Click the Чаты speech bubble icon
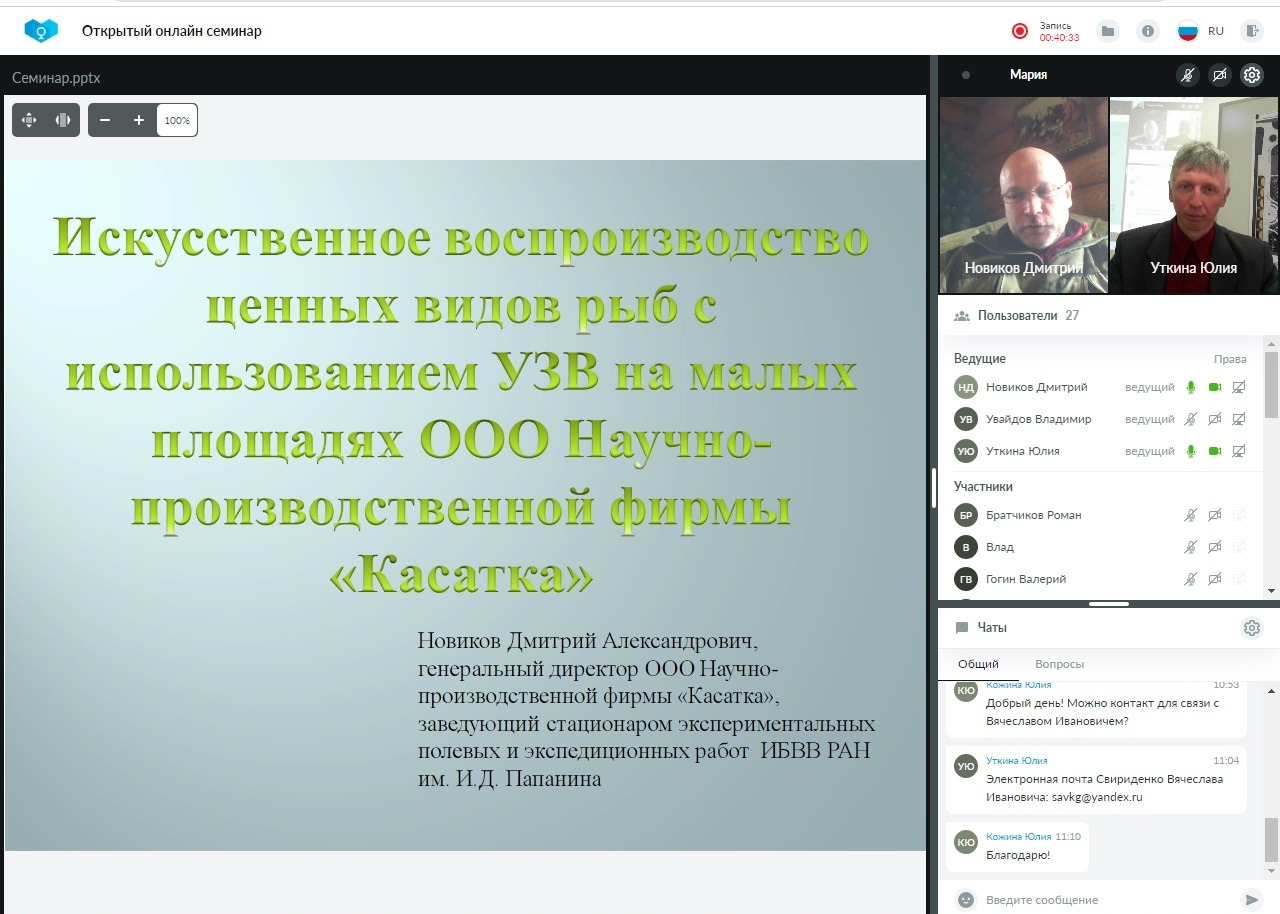The image size is (1280, 914). tap(962, 628)
